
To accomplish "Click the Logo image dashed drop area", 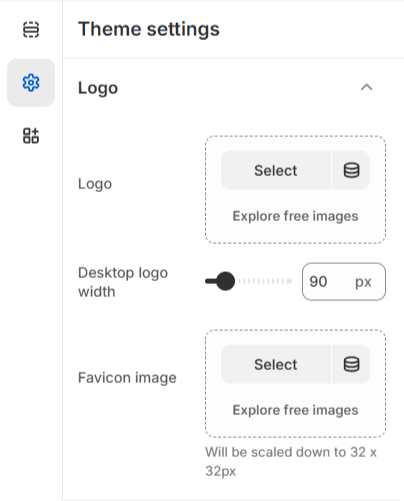I will pos(295,190).
